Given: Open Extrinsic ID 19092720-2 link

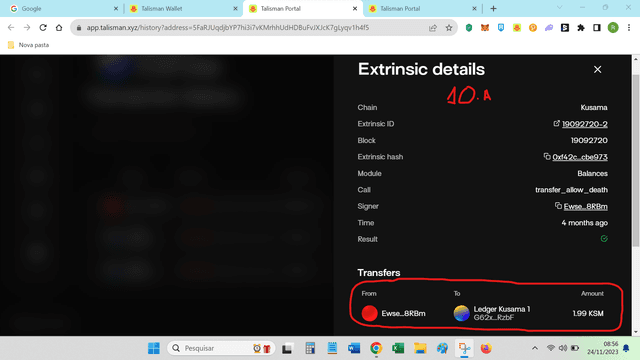Looking at the screenshot, I should click(x=584, y=124).
